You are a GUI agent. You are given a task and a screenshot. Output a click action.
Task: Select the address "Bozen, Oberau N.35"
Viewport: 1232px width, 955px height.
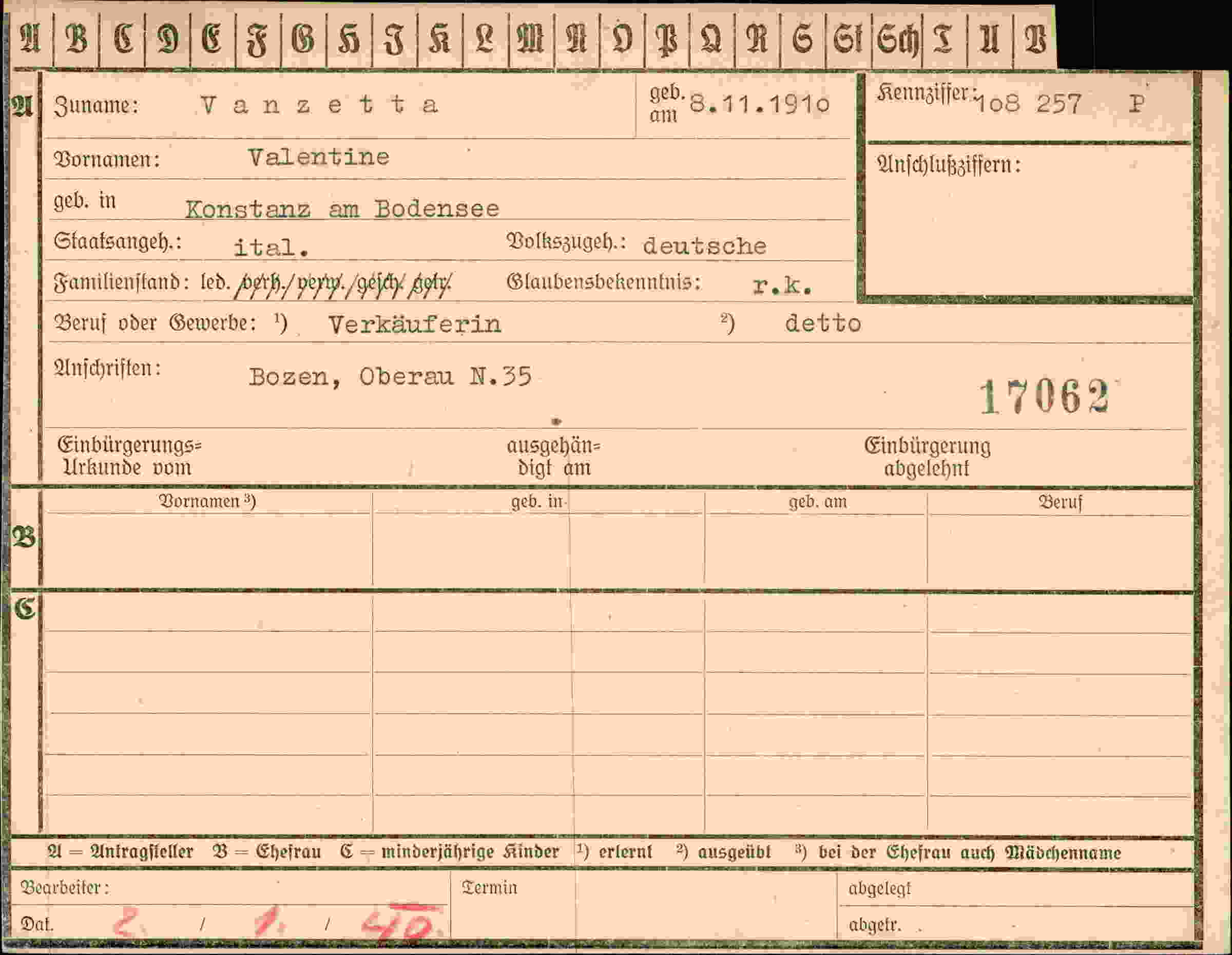(x=390, y=377)
